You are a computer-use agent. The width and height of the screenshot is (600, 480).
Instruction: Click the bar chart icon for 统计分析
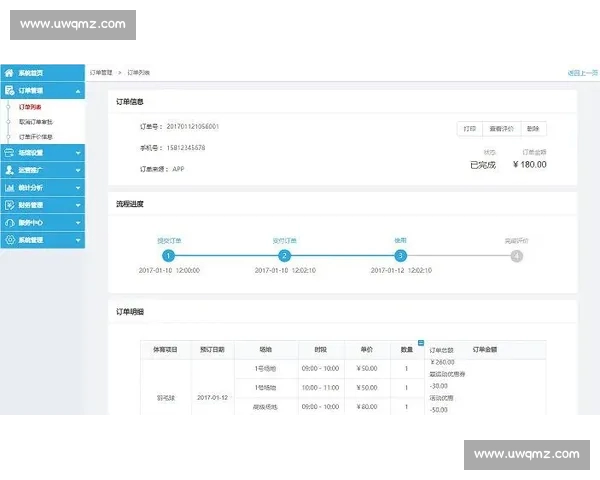click(x=10, y=188)
